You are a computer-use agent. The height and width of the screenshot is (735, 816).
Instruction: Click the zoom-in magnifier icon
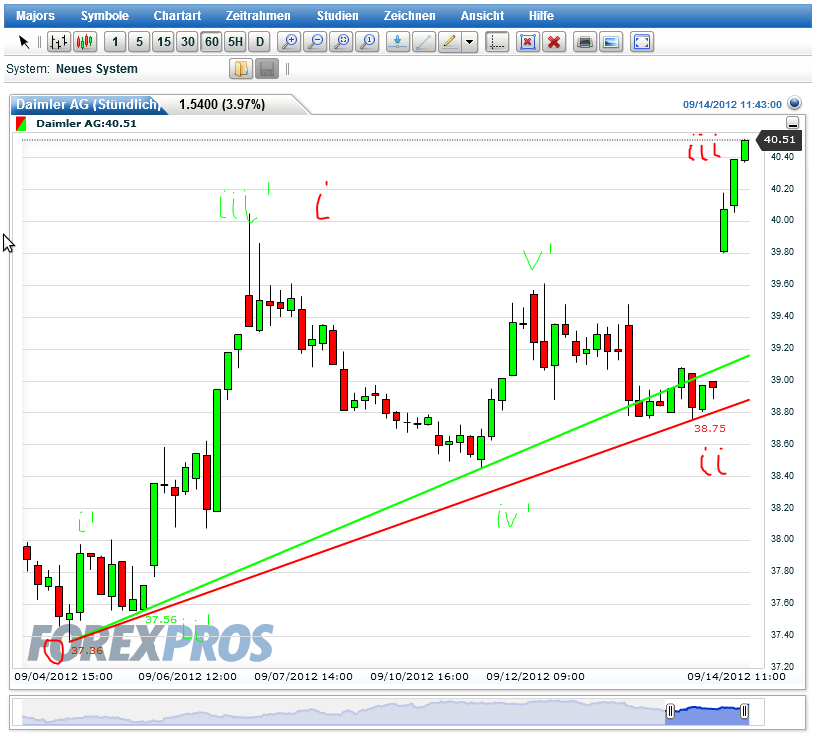[x=290, y=42]
